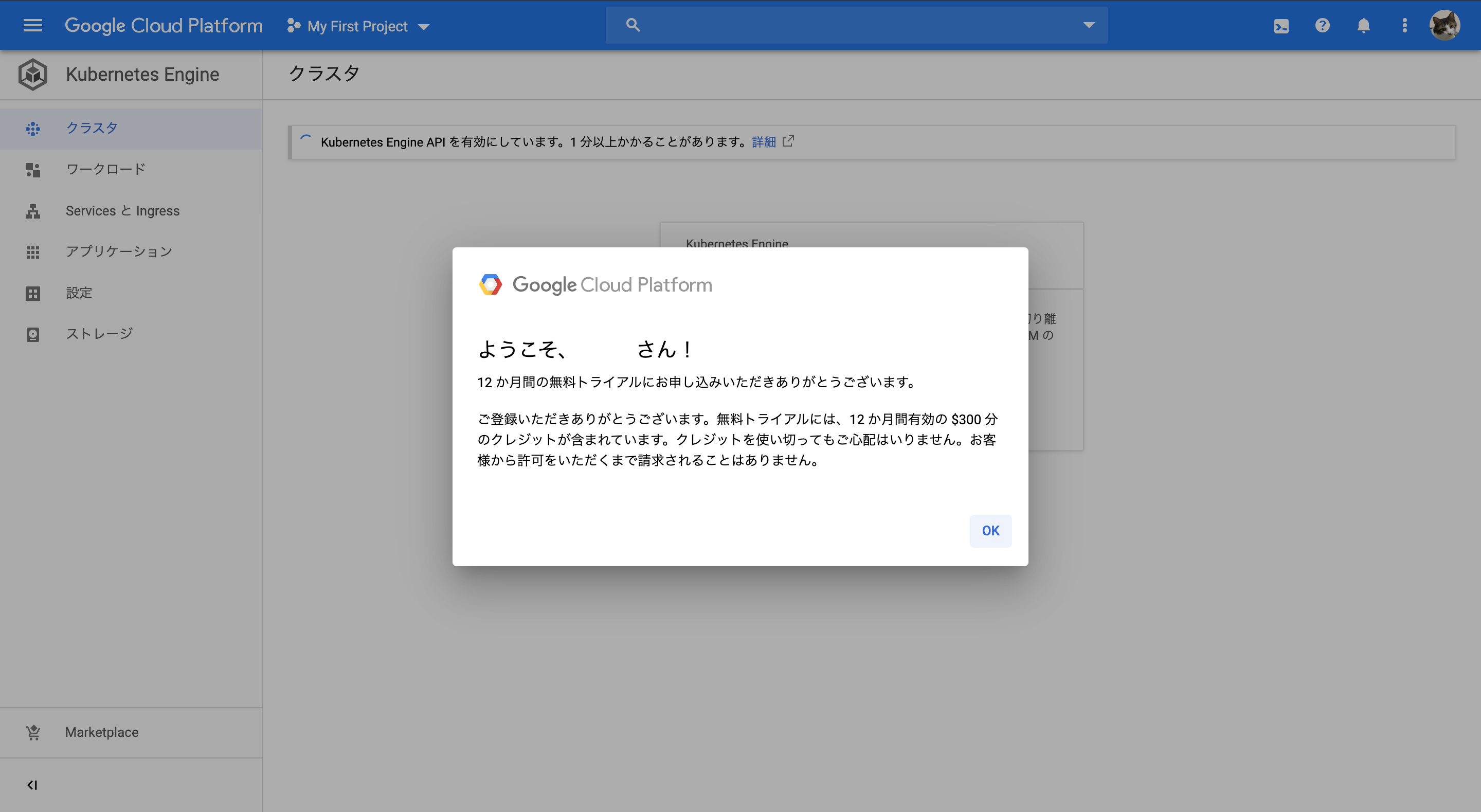Click inside the top search field
Screen dimensions: 1481x812
857,25
